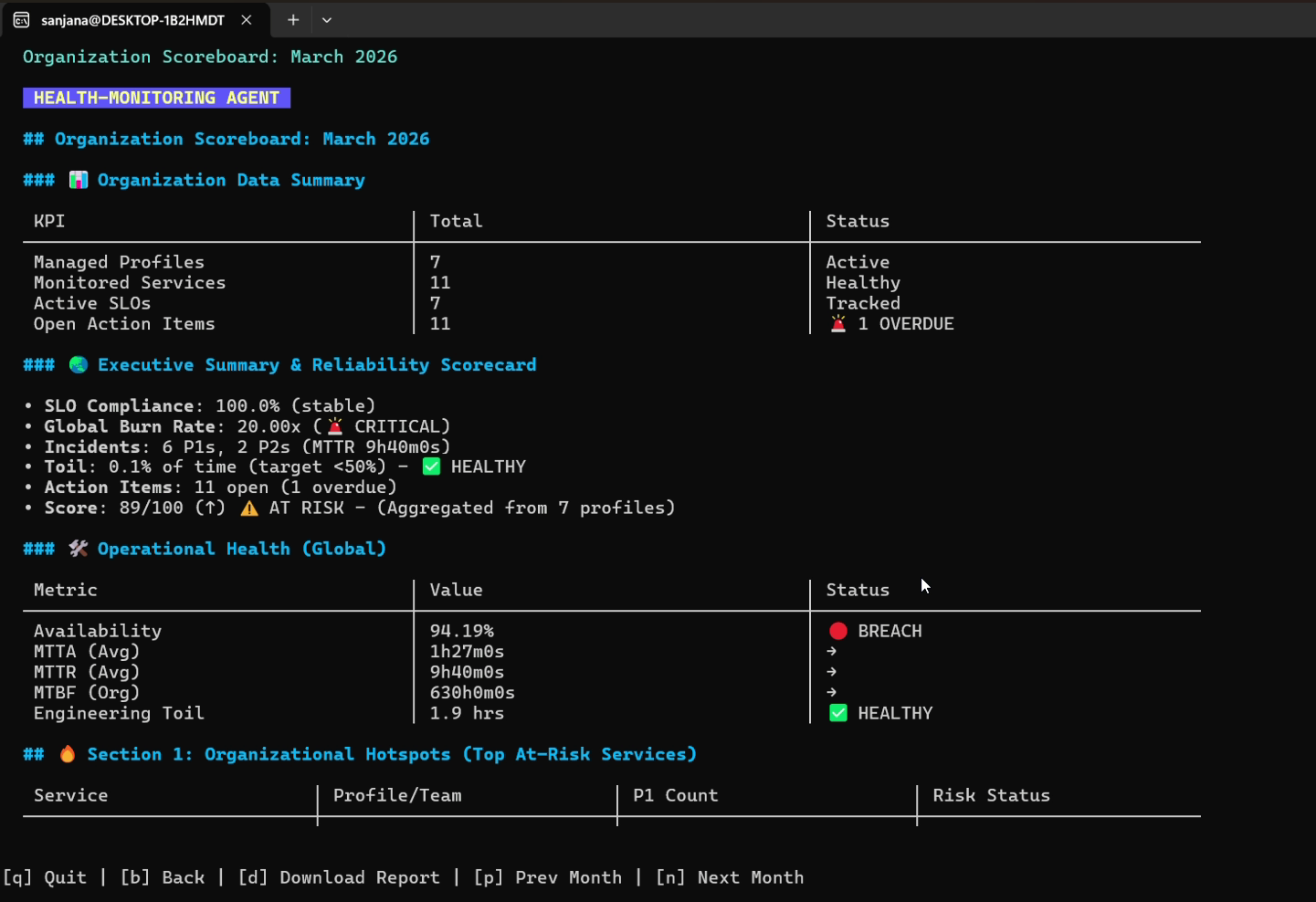Click the 'Service' column header
Viewport: 1316px width, 902px height.
(x=71, y=795)
